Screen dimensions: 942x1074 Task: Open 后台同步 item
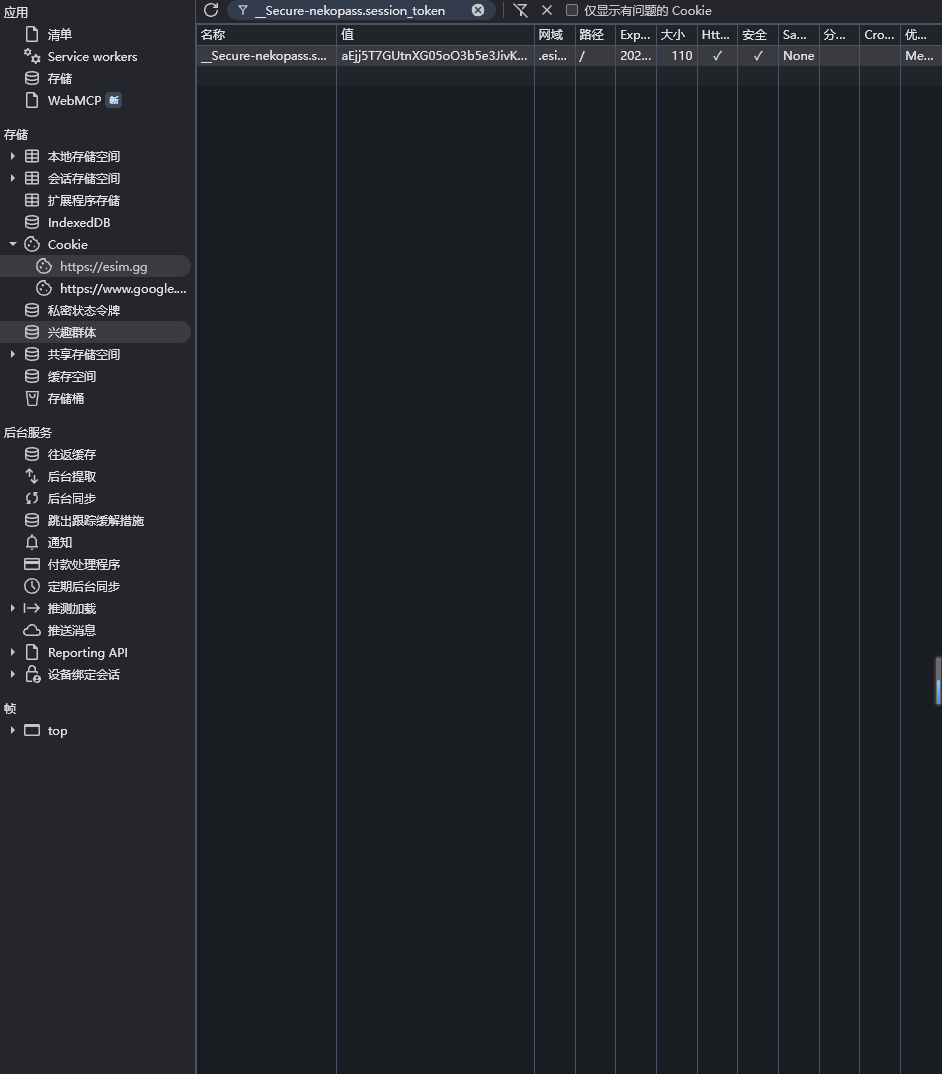point(72,498)
